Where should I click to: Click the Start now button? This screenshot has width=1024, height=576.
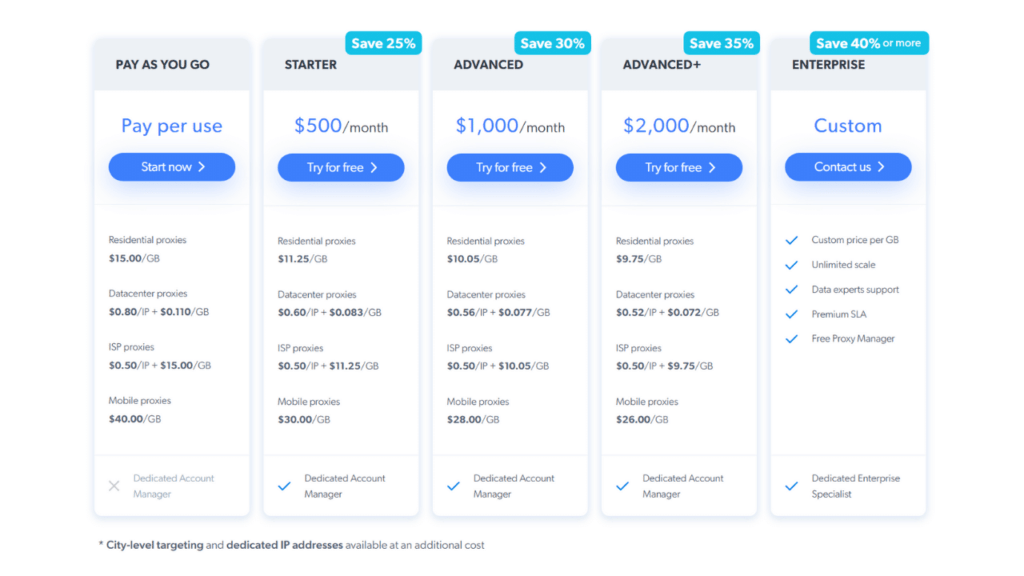172,167
